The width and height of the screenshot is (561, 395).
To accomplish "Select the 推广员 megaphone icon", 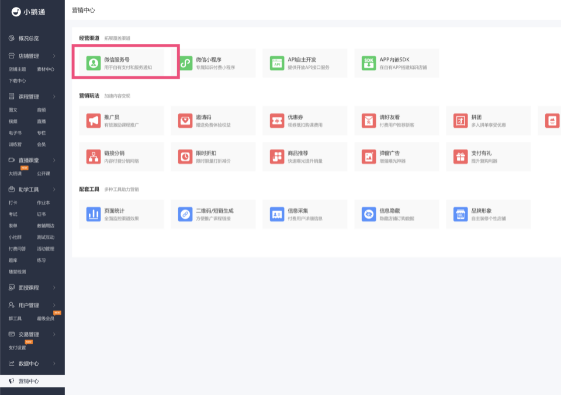I will (x=93, y=121).
